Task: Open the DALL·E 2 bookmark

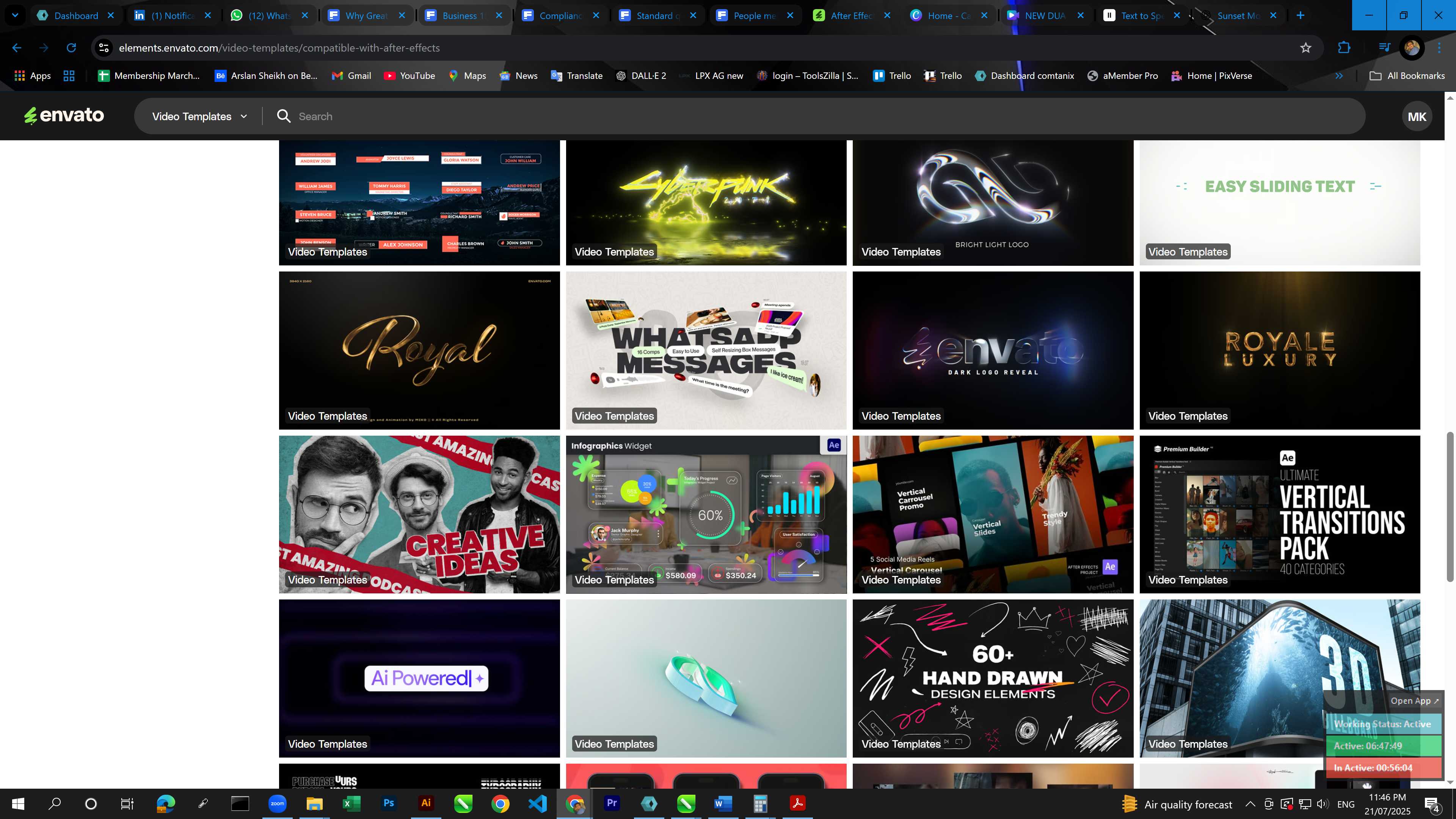Action: click(640, 76)
